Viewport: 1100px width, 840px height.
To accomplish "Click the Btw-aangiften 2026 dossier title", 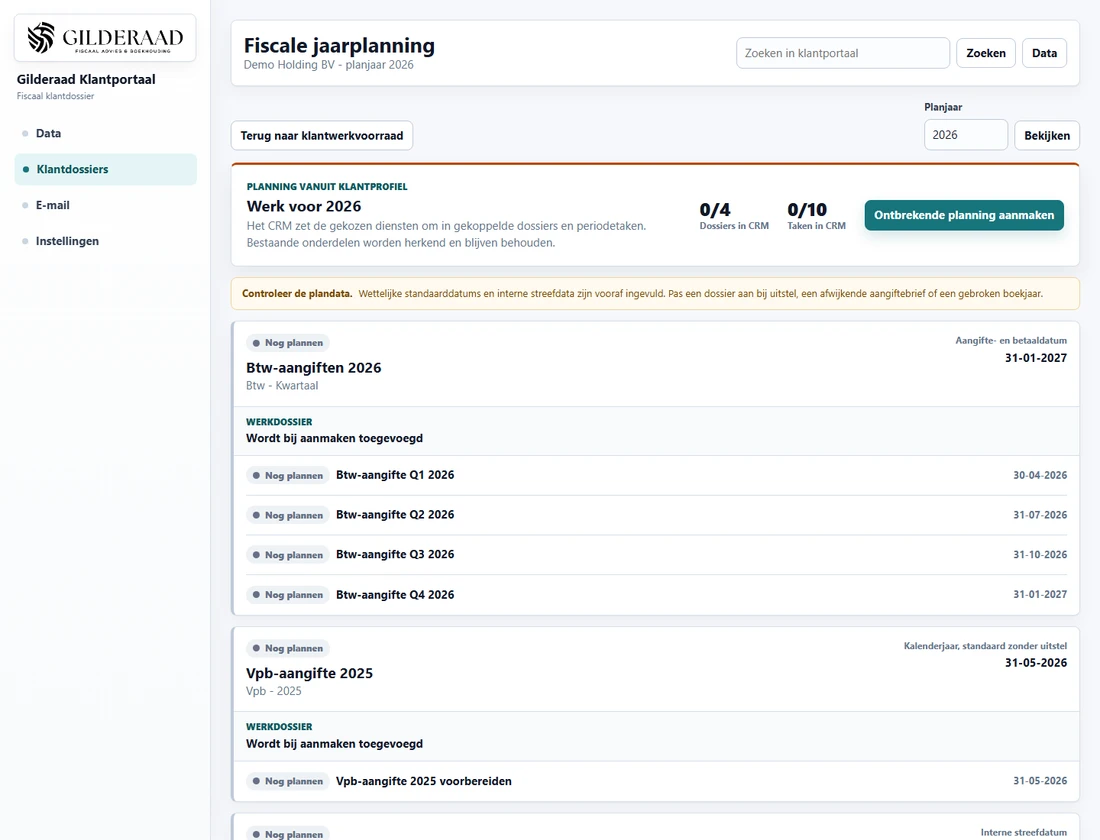I will (314, 368).
